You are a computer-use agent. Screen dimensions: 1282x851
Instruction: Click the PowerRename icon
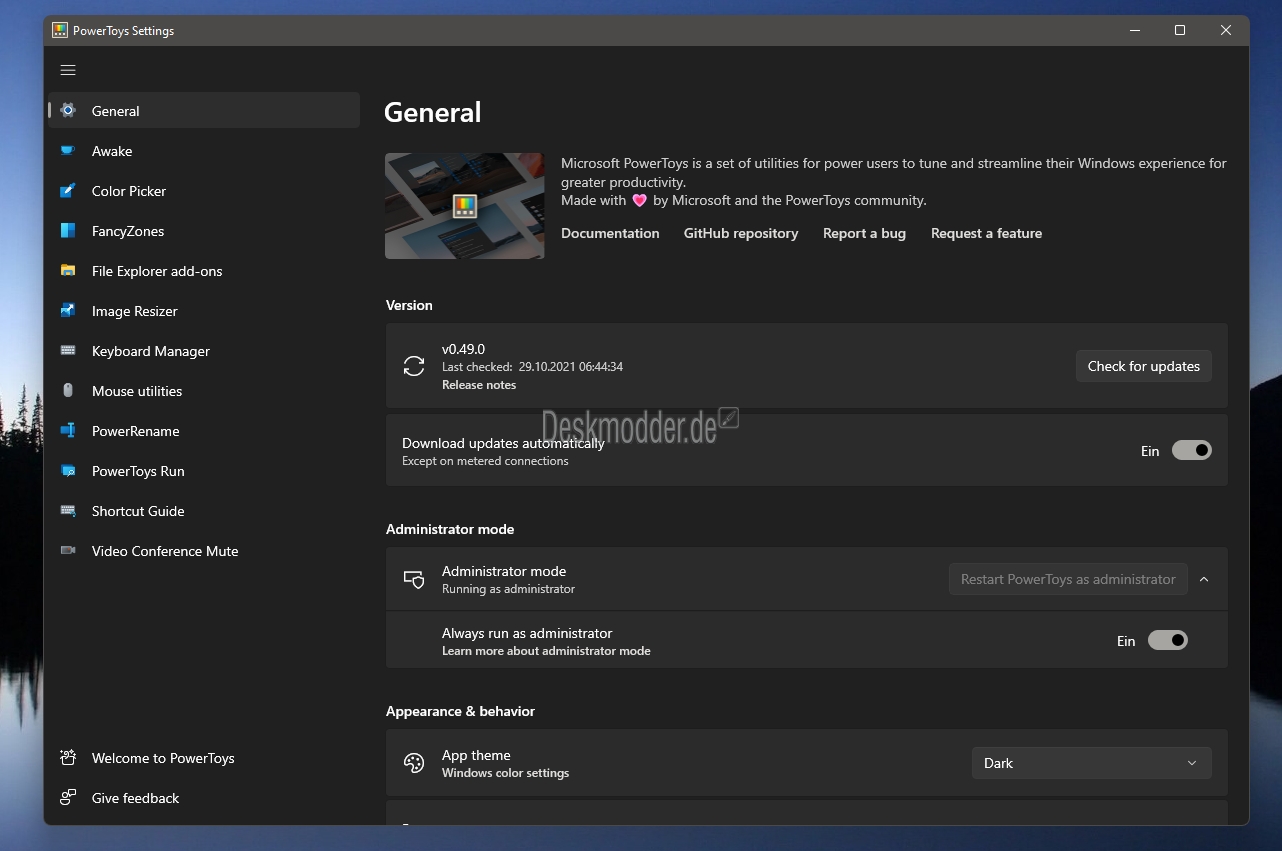click(68, 431)
